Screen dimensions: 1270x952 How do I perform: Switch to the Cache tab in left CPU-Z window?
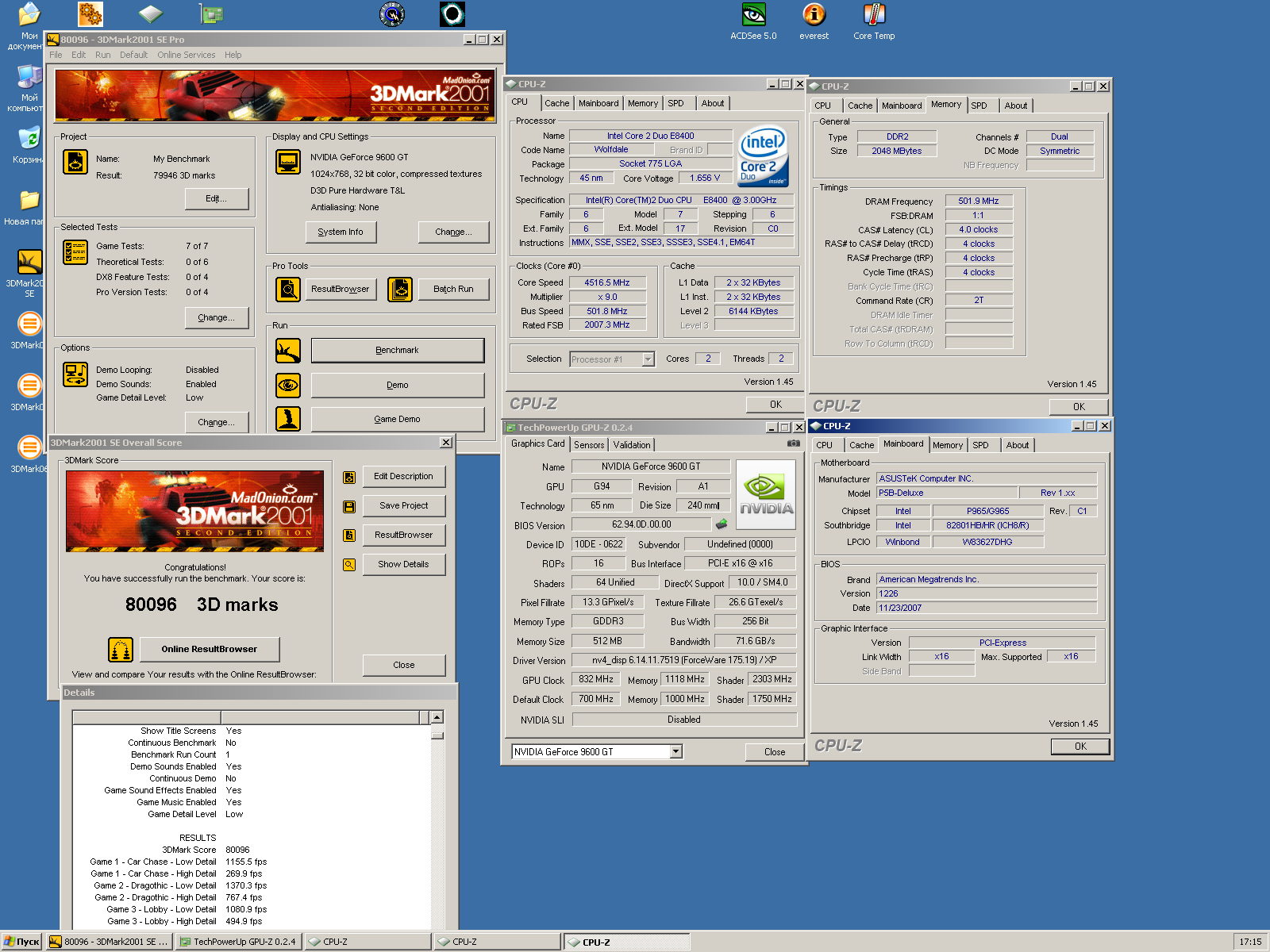[x=556, y=103]
